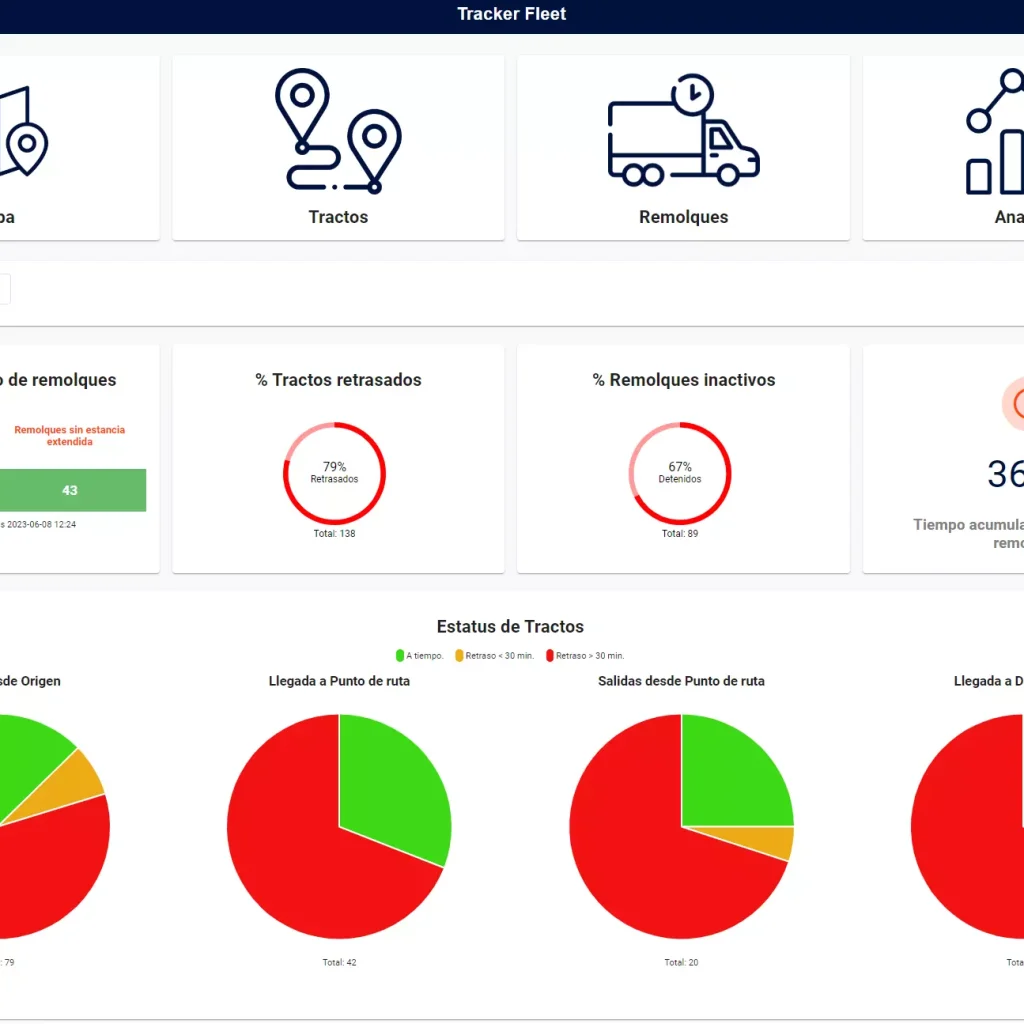This screenshot has width=1024, height=1024.
Task: Click the 79% Retrasados donut chart
Action: pyautogui.click(x=334, y=473)
